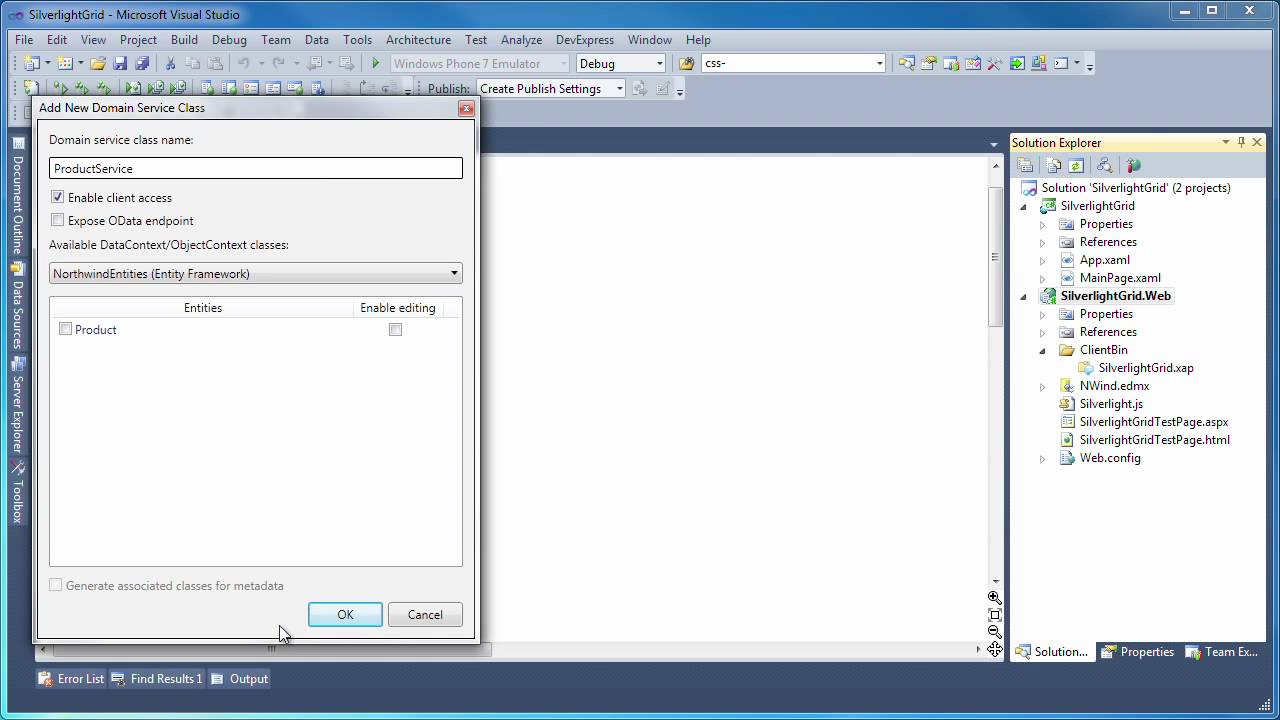Check Enable editing for Product
This screenshot has height=720, width=1280.
(x=395, y=329)
